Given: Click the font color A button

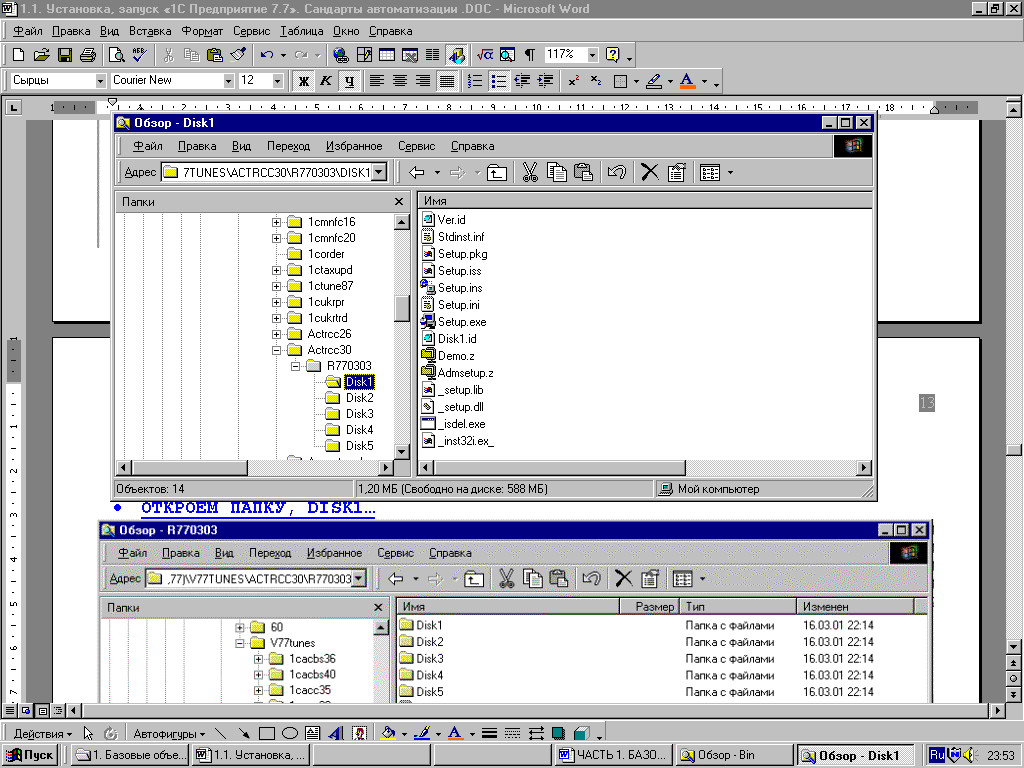Looking at the screenshot, I should (687, 81).
